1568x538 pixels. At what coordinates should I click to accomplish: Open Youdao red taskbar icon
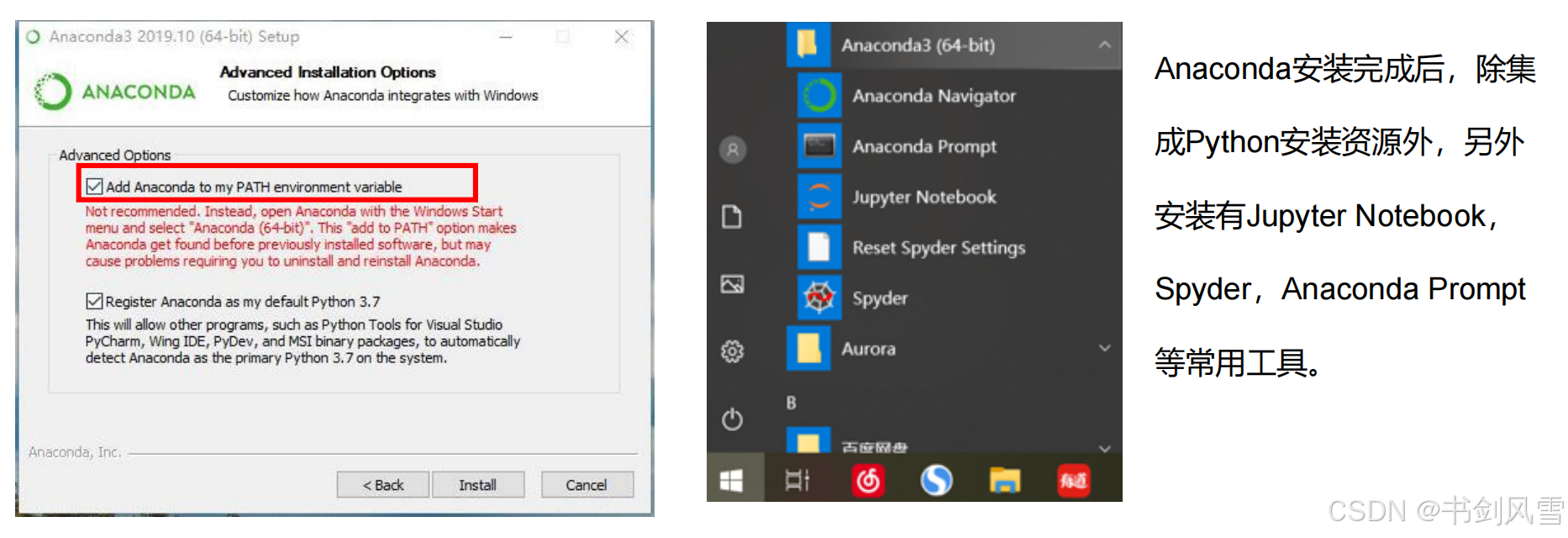(x=1073, y=480)
